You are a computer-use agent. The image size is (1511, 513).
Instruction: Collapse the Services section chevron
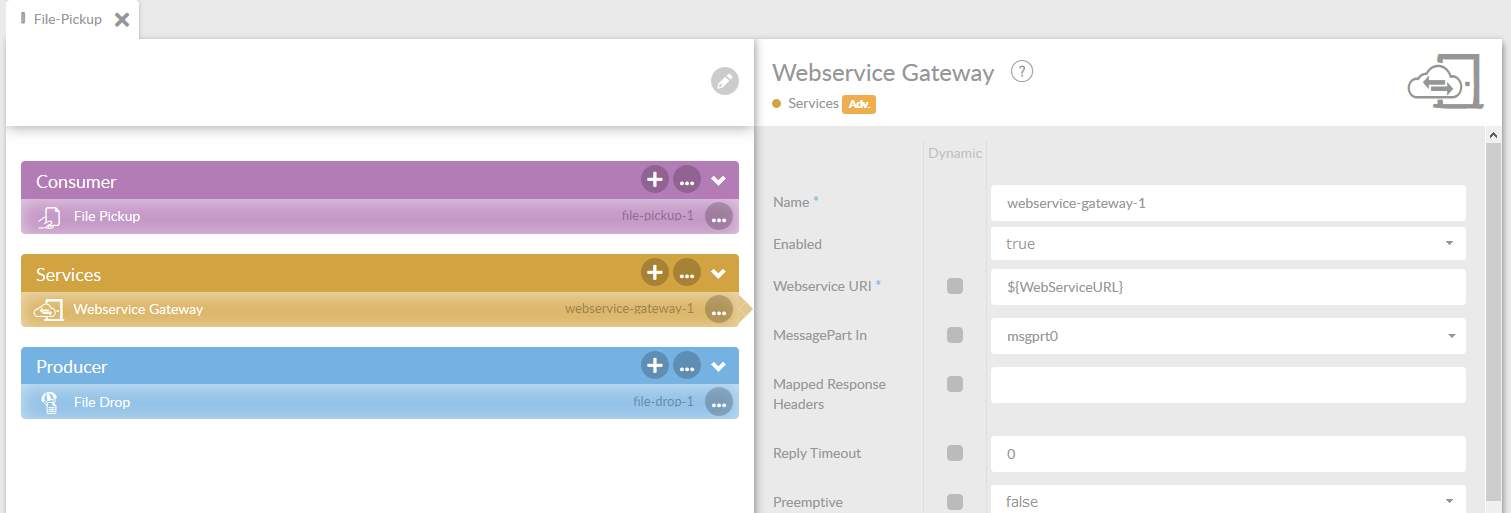[x=718, y=273]
